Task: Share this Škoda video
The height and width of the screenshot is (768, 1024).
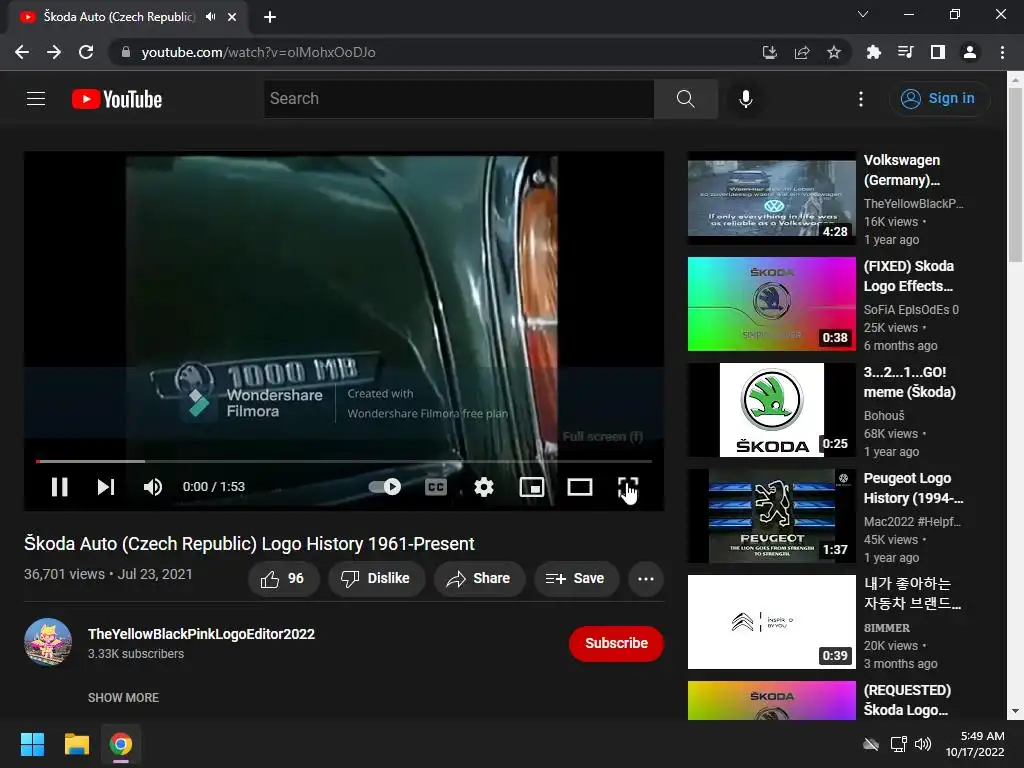Action: point(479,579)
